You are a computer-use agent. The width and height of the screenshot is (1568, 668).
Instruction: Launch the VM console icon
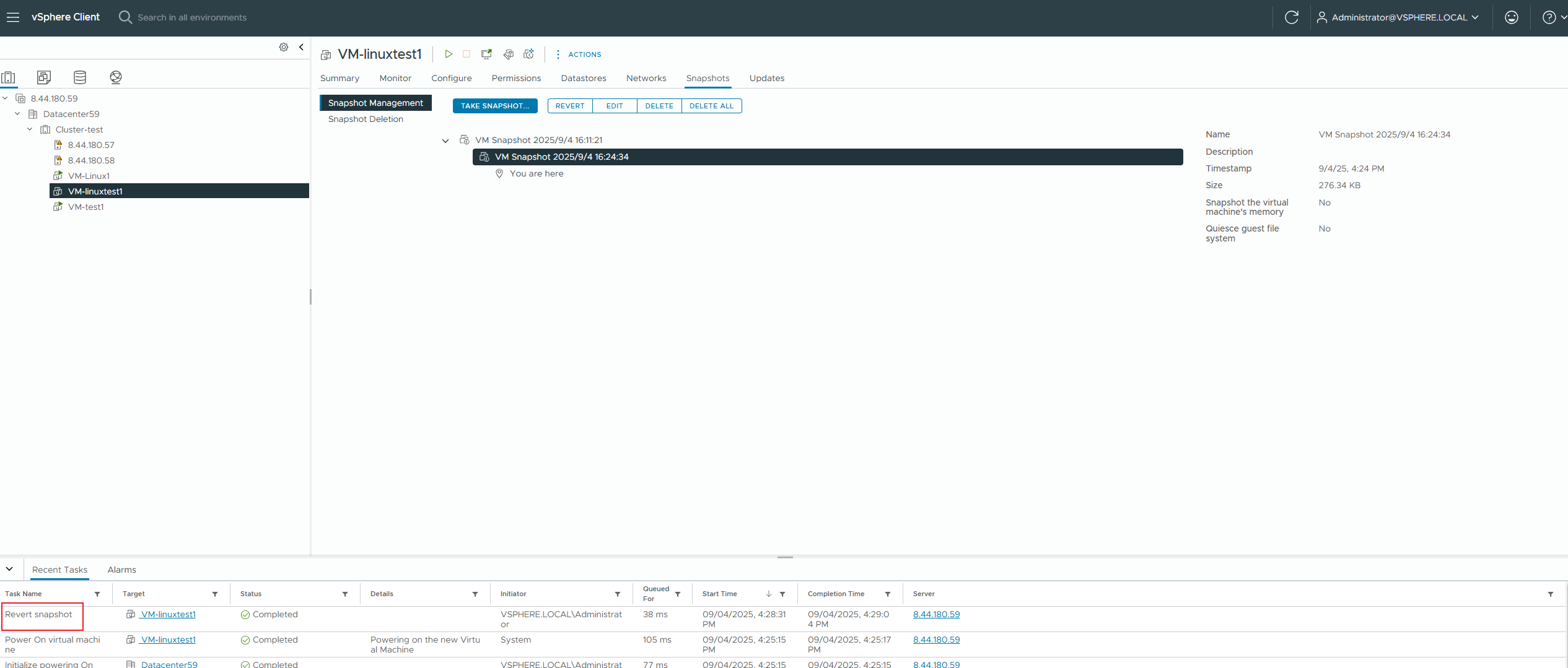[x=487, y=54]
